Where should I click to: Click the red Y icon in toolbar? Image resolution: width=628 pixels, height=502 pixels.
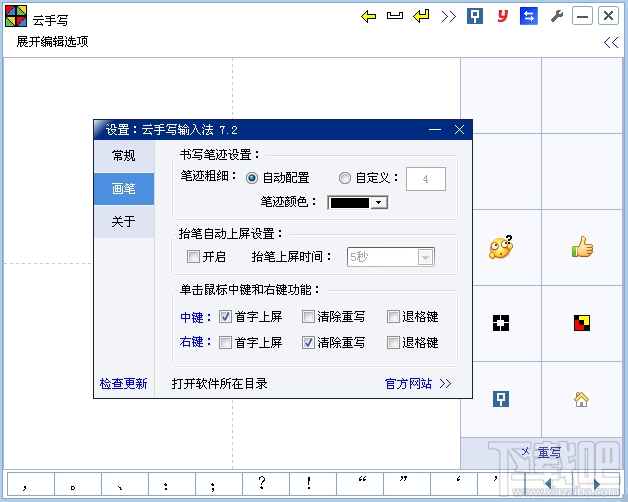(x=502, y=16)
